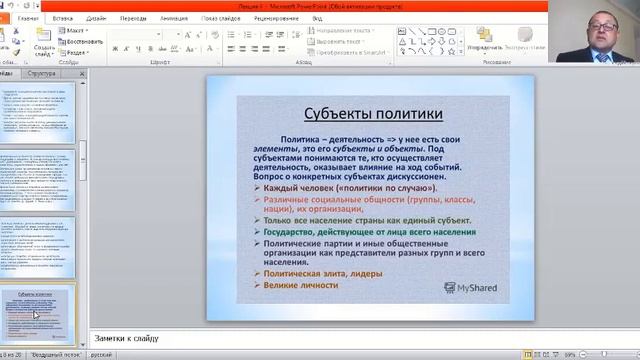Toggle strikethrough formatting
Viewport: 640px width, 360px height.
click(162, 49)
